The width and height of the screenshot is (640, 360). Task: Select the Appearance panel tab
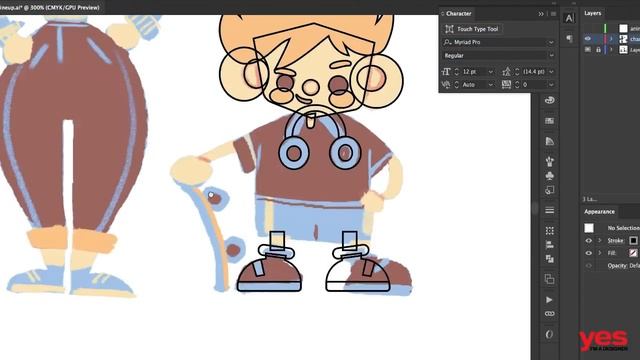pyautogui.click(x=599, y=211)
